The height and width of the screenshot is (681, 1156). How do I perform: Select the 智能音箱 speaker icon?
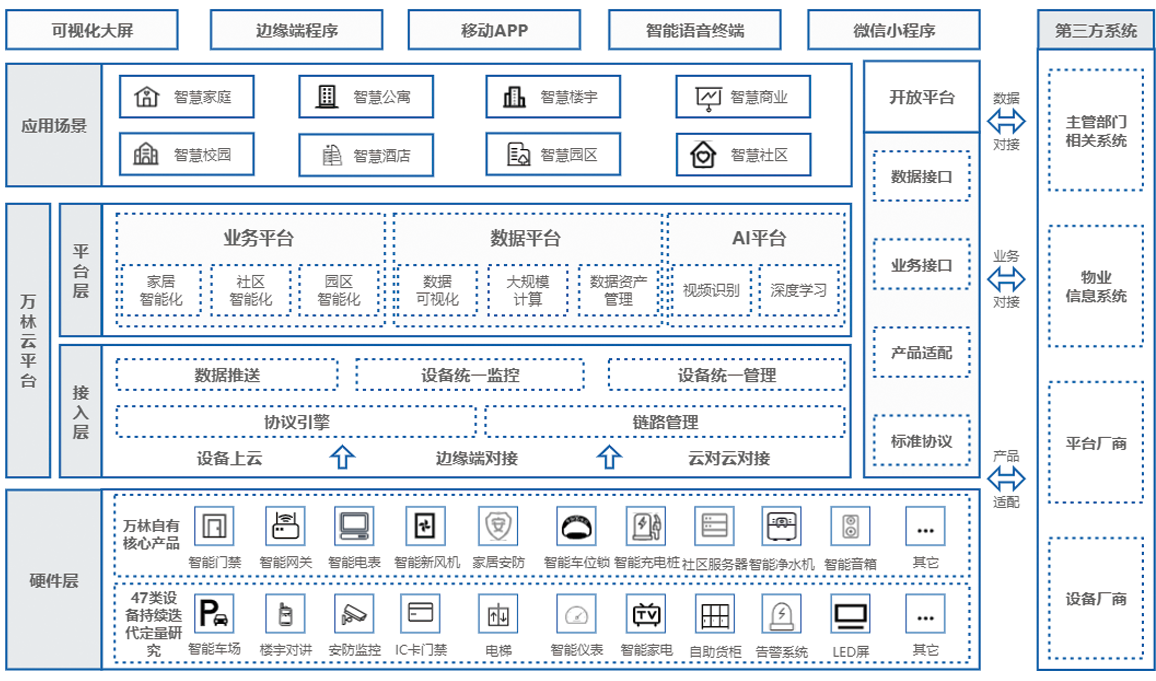(x=851, y=527)
